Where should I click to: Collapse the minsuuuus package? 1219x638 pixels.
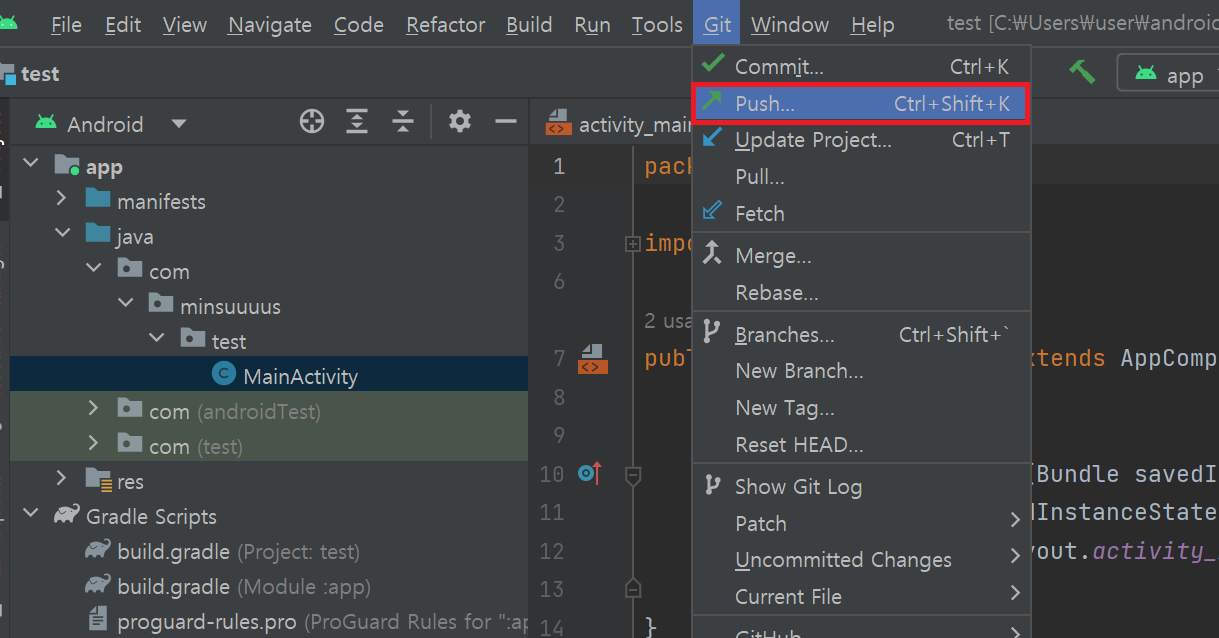pos(126,303)
